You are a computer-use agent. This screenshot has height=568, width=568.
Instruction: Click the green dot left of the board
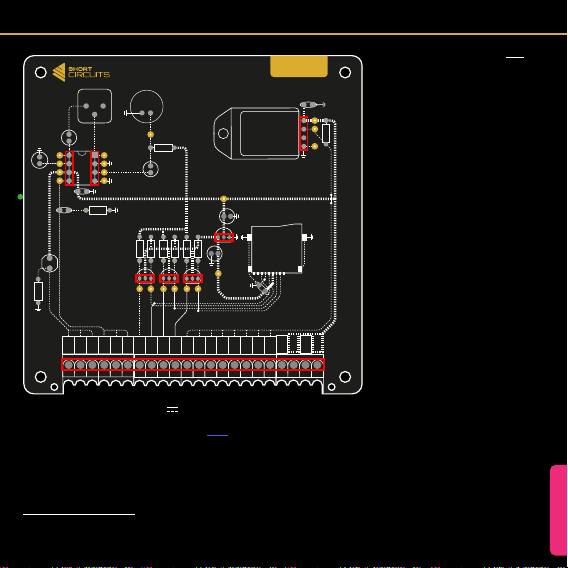click(20, 197)
